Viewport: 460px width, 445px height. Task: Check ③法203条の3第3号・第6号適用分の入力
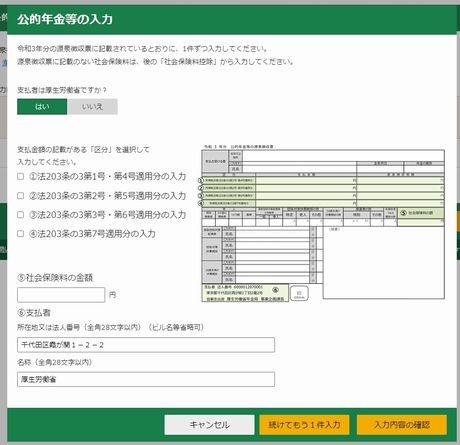tap(21, 215)
